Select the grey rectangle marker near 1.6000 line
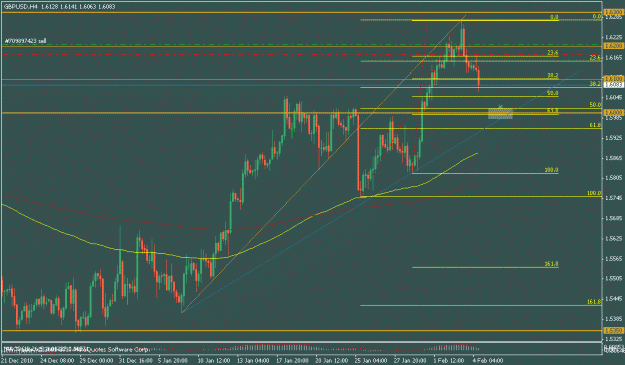This screenshot has width=625, height=365. [500, 114]
